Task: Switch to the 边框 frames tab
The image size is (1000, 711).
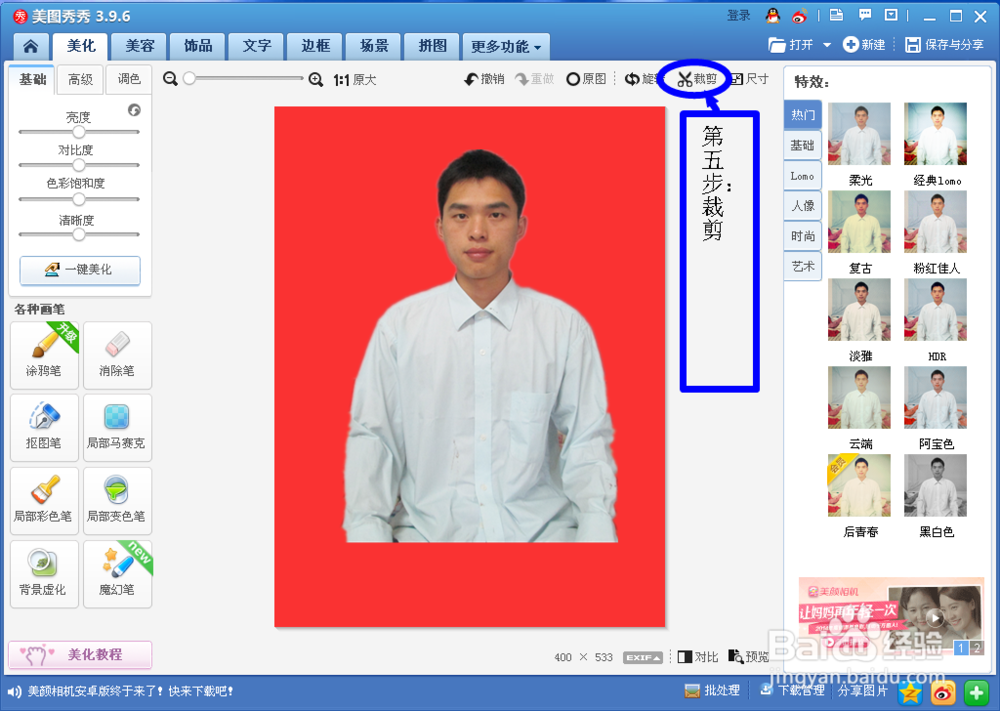Action: [314, 46]
